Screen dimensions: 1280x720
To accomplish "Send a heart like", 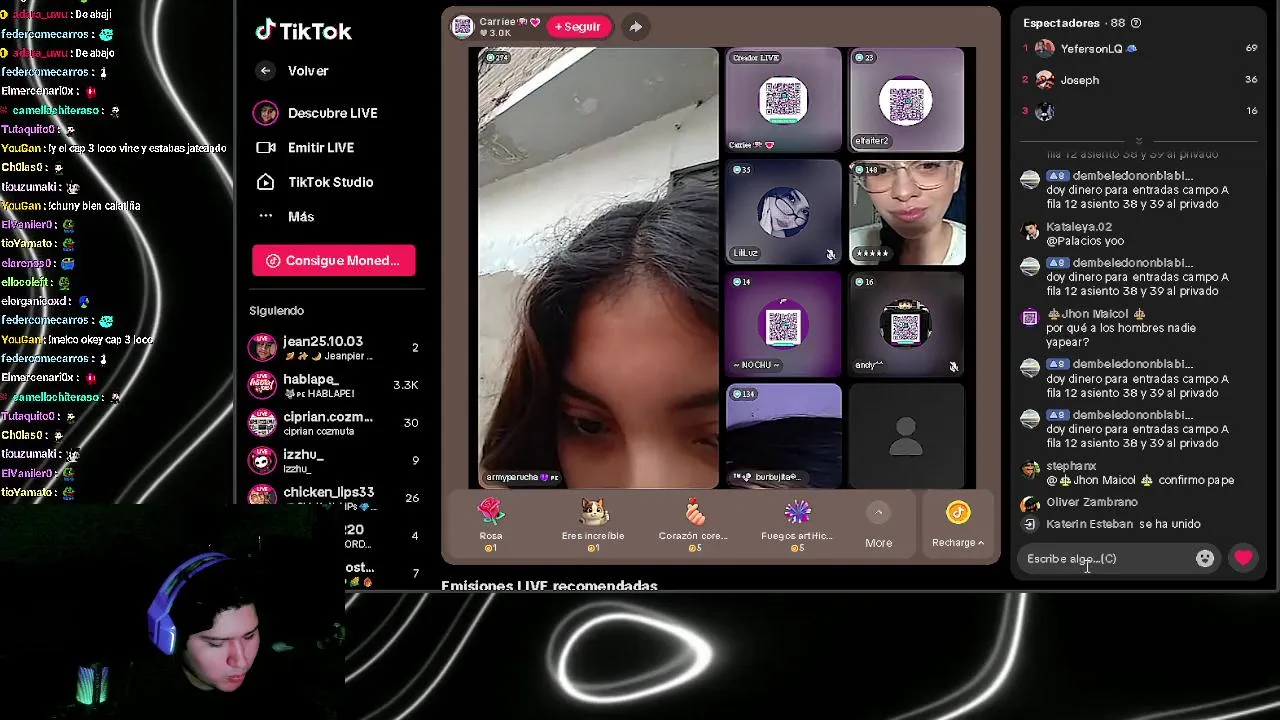I will pyautogui.click(x=1243, y=559).
